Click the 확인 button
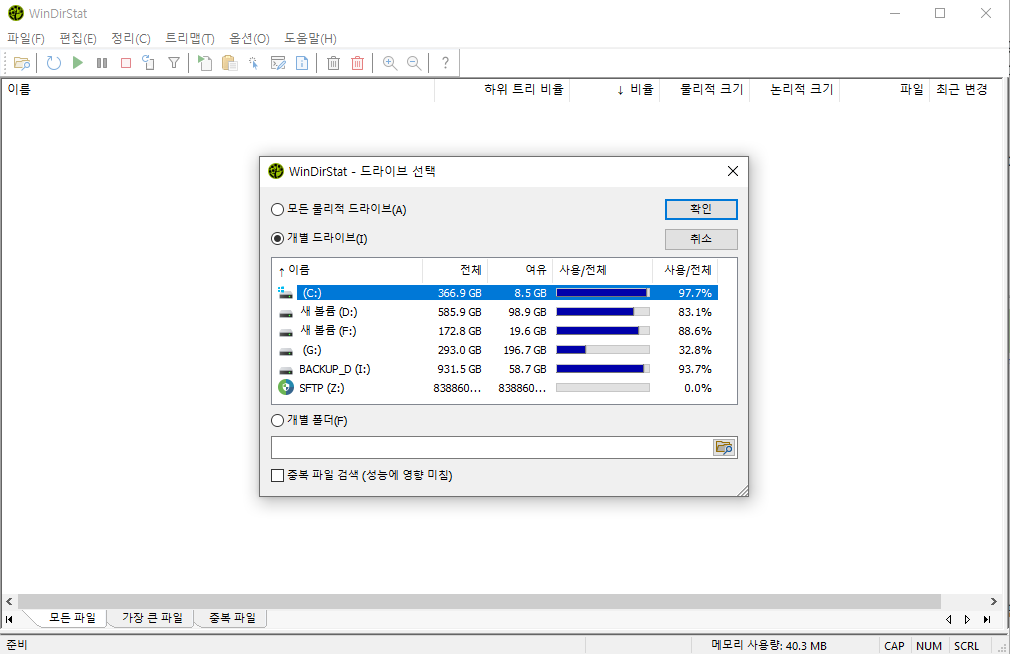This screenshot has width=1010, height=654. click(701, 209)
